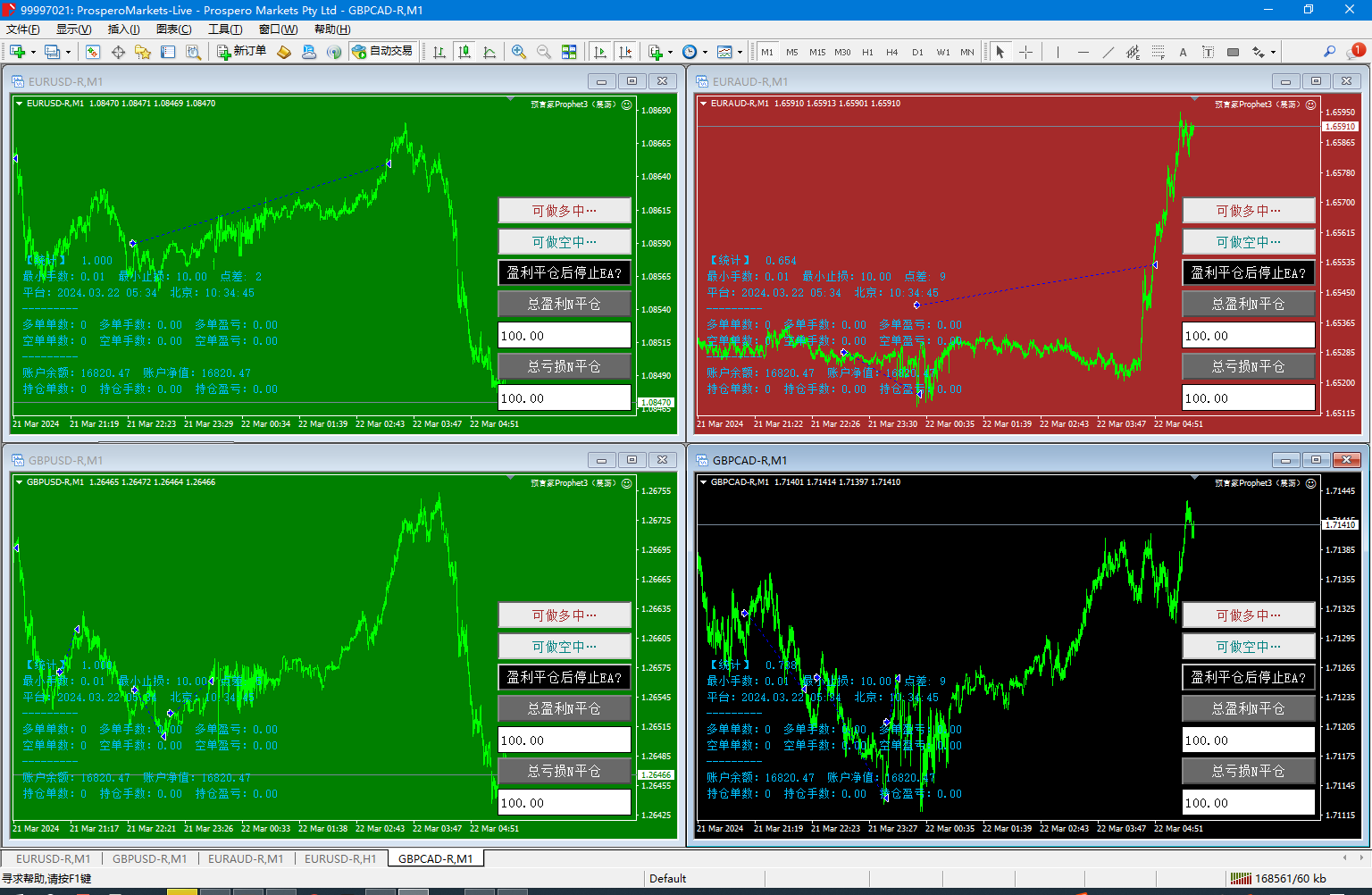Select the crosshair cursor tool
The width and height of the screenshot is (1372, 895).
tap(1025, 52)
